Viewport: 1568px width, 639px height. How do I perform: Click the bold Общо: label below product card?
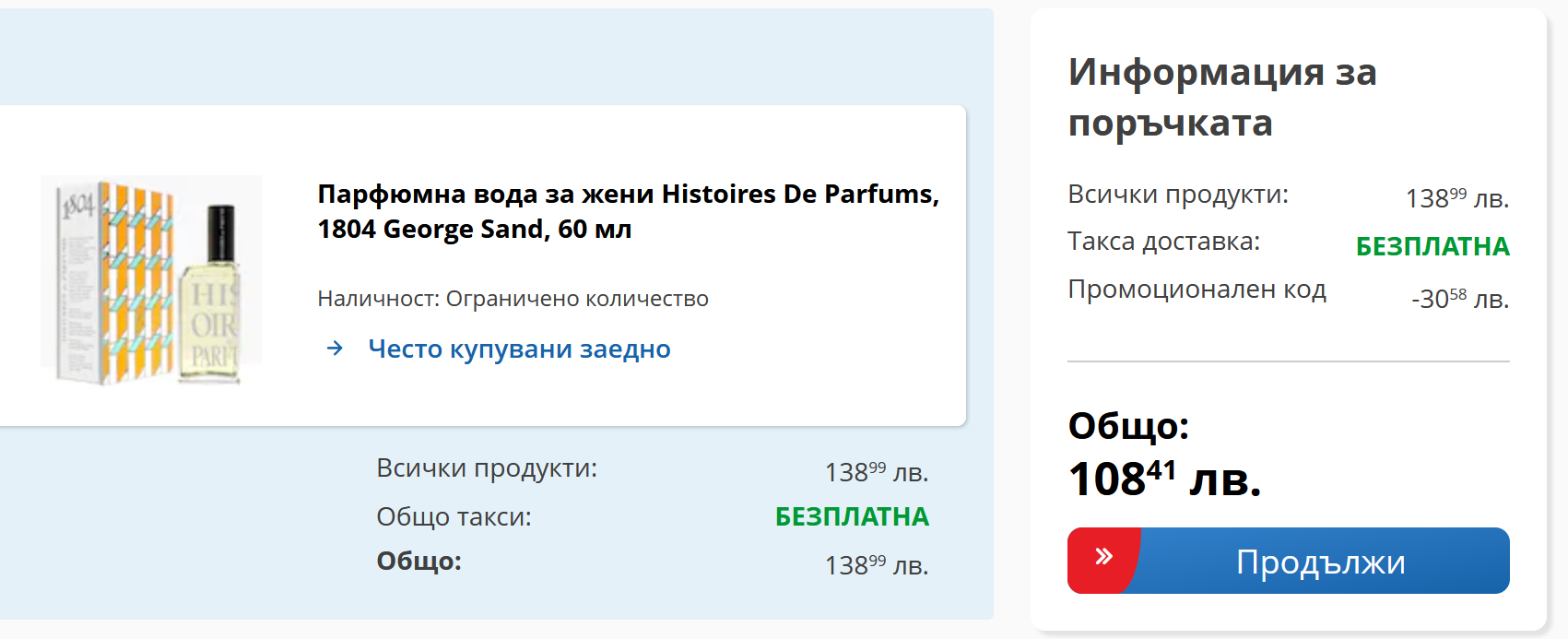[419, 562]
